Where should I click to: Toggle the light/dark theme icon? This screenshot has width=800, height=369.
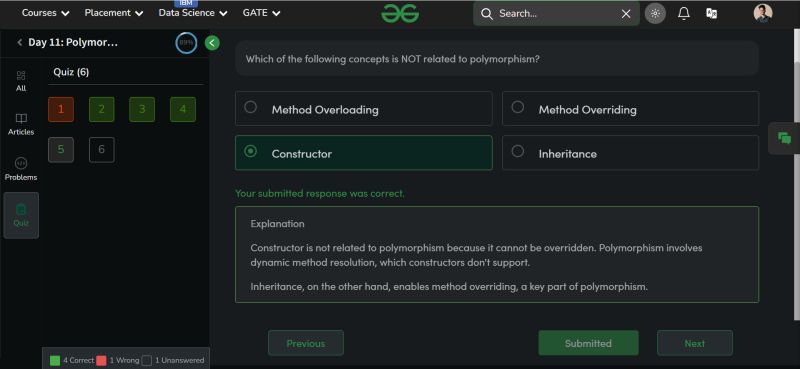(x=655, y=14)
